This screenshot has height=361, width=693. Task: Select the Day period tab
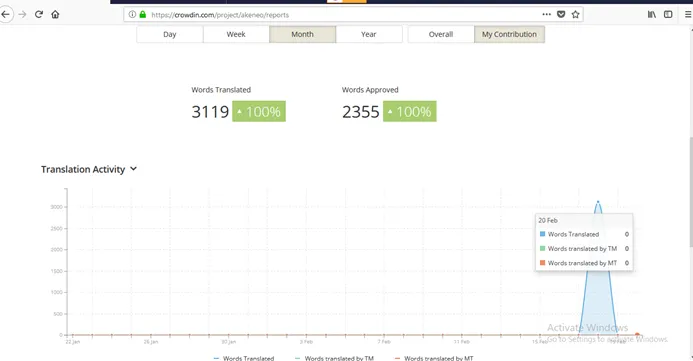point(170,34)
